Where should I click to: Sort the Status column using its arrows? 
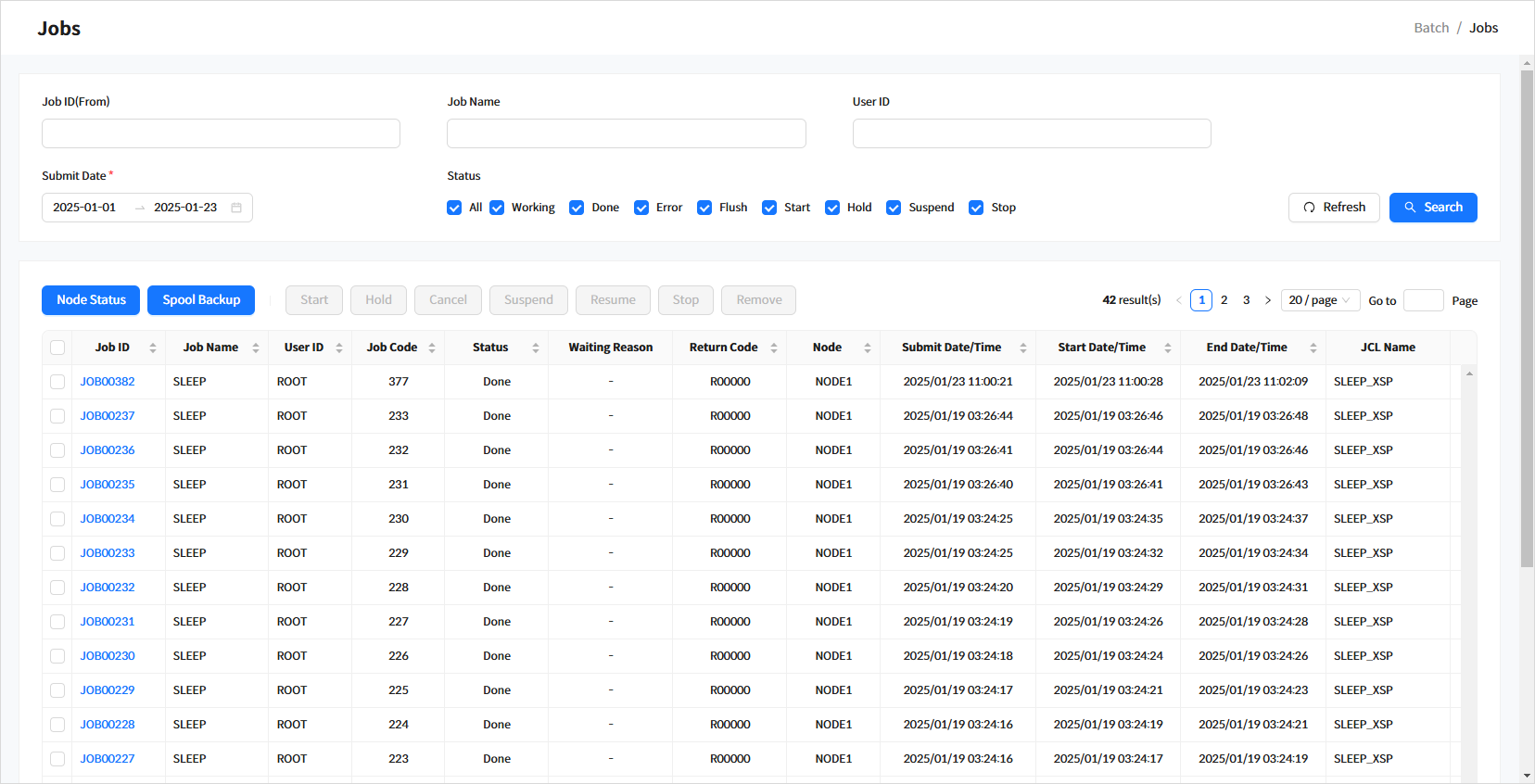coord(536,348)
